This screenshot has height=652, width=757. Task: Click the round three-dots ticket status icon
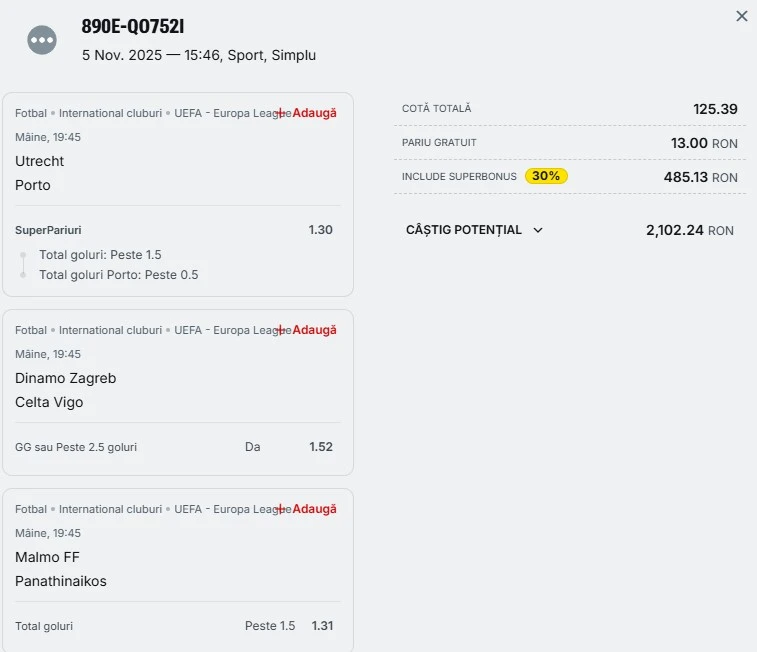pyautogui.click(x=42, y=40)
